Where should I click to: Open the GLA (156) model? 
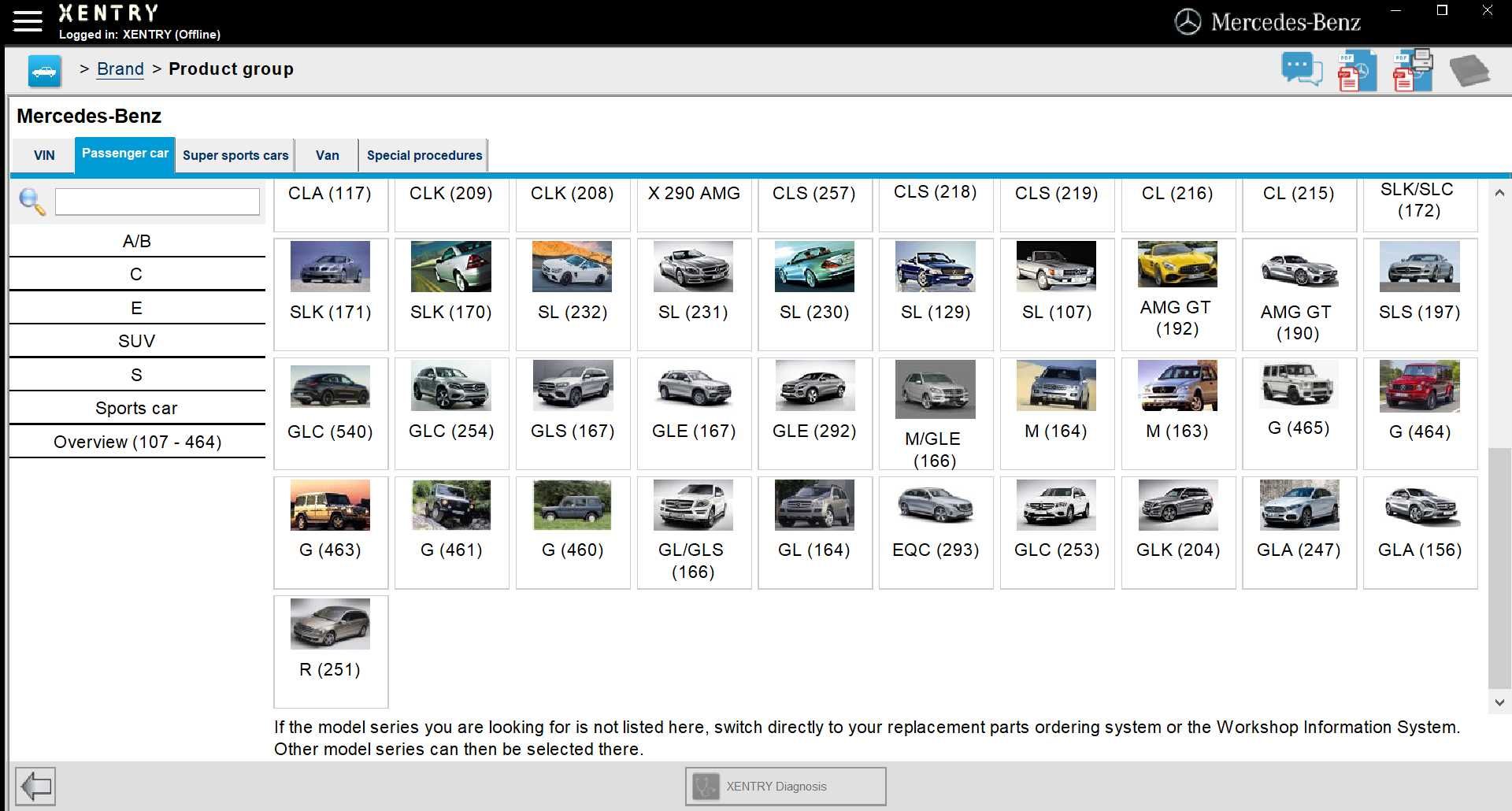pos(1420,532)
